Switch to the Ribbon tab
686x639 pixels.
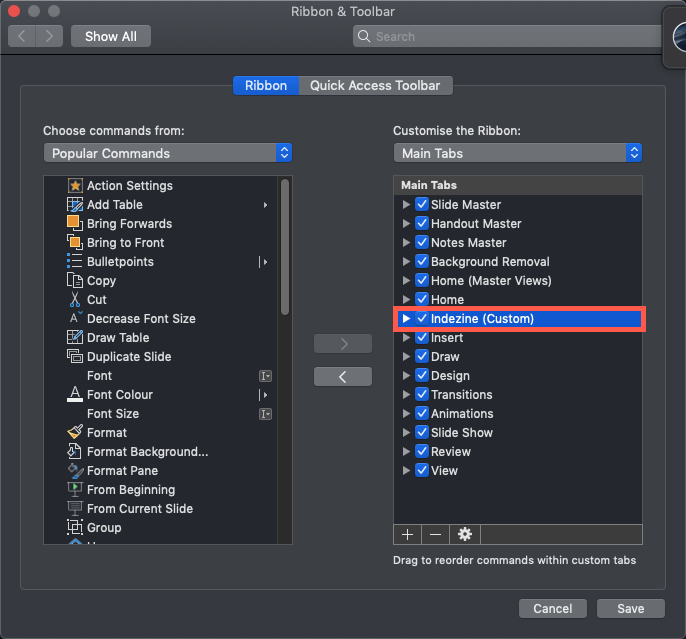(x=266, y=85)
